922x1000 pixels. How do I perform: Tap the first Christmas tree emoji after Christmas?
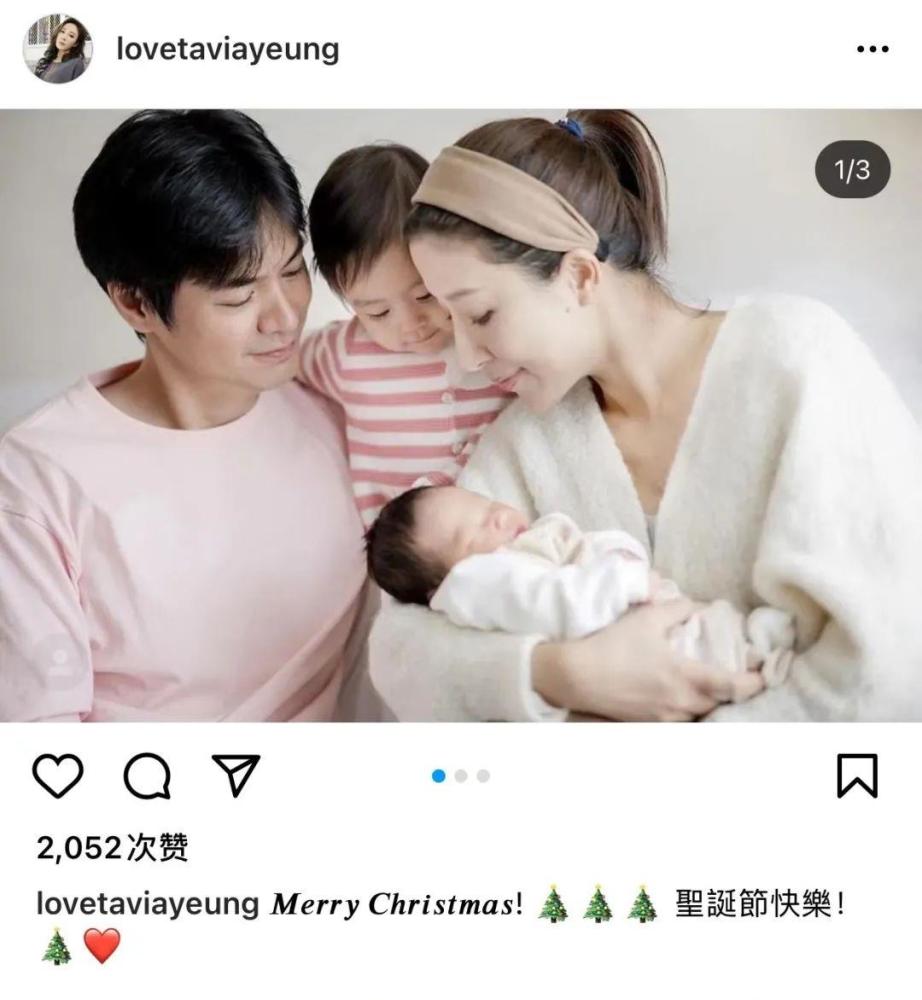point(553,903)
